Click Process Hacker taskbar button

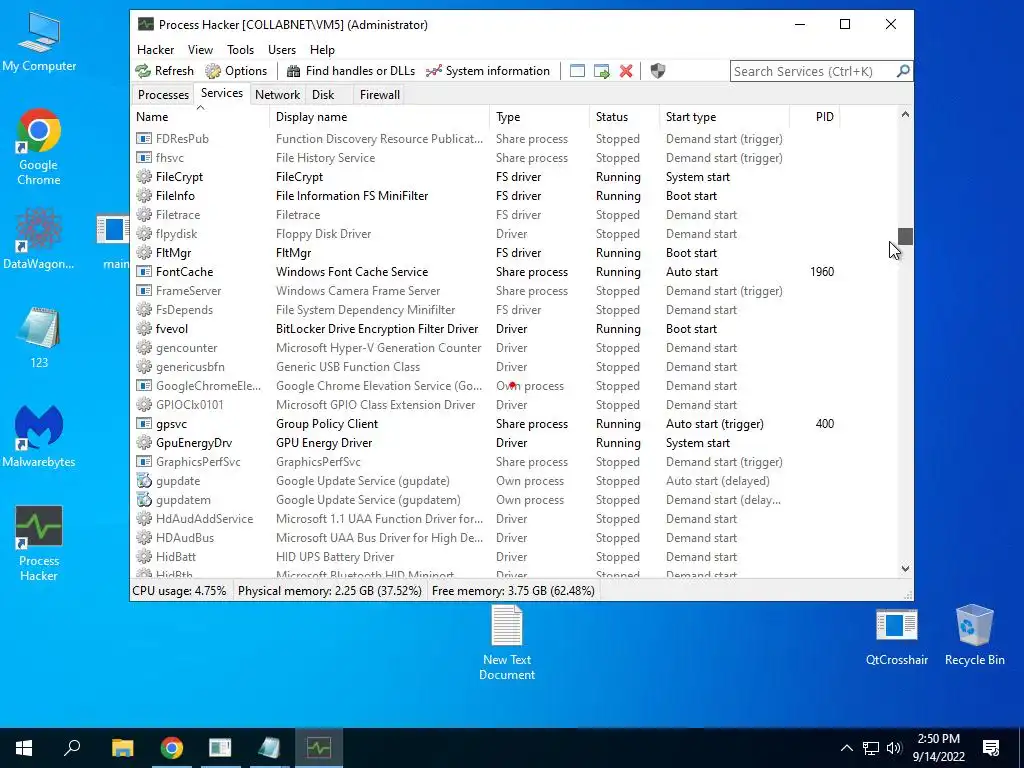319,748
